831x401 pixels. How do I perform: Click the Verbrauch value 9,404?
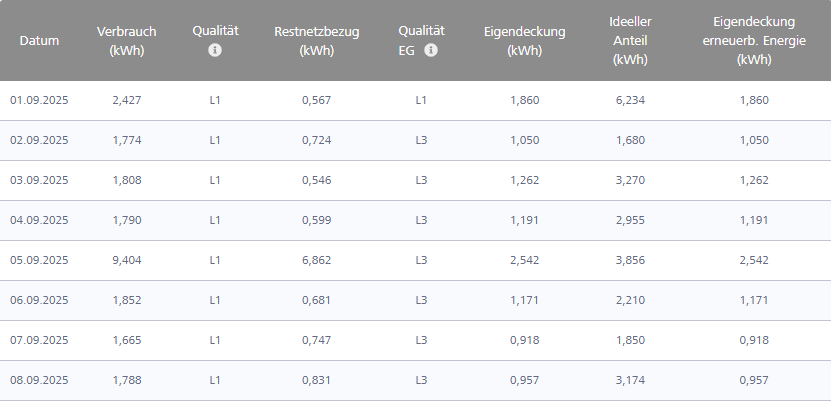[x=129, y=260]
